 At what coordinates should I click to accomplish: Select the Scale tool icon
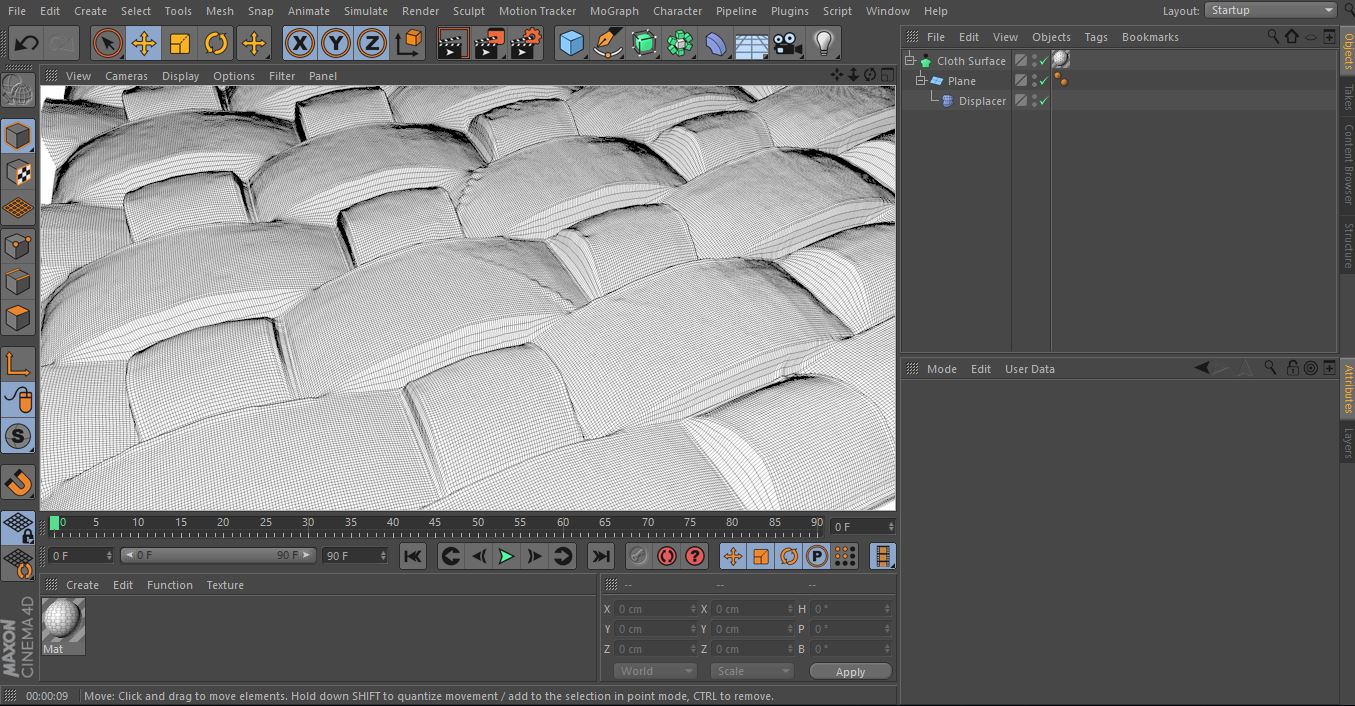click(180, 44)
